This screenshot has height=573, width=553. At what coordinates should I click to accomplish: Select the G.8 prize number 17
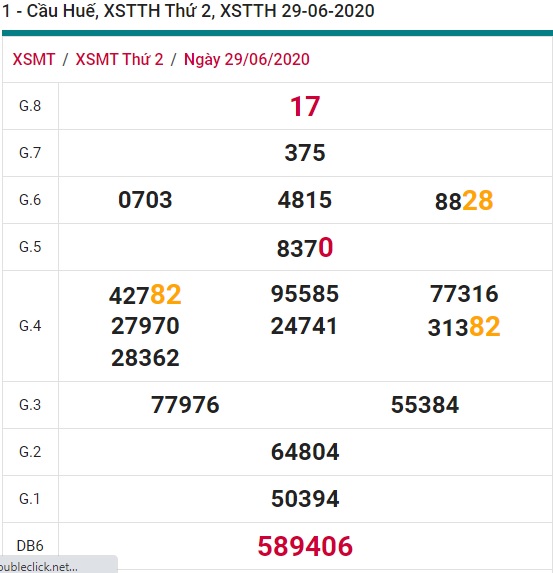click(x=305, y=106)
